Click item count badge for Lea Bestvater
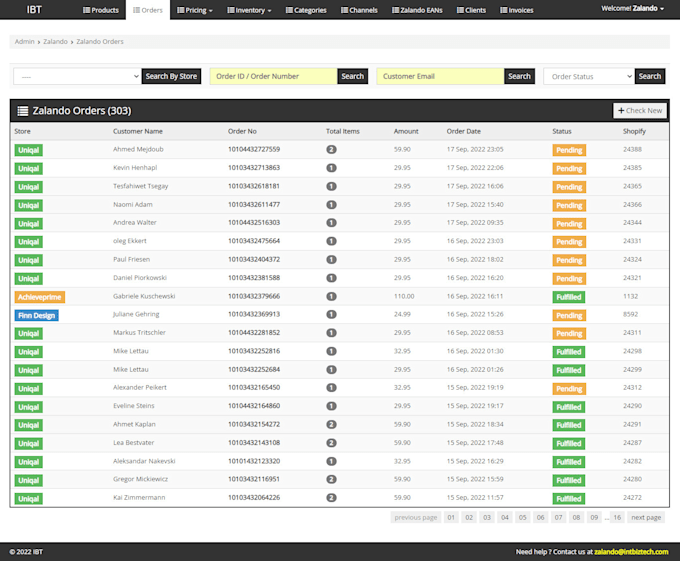This screenshot has height=561, width=680. coord(331,443)
